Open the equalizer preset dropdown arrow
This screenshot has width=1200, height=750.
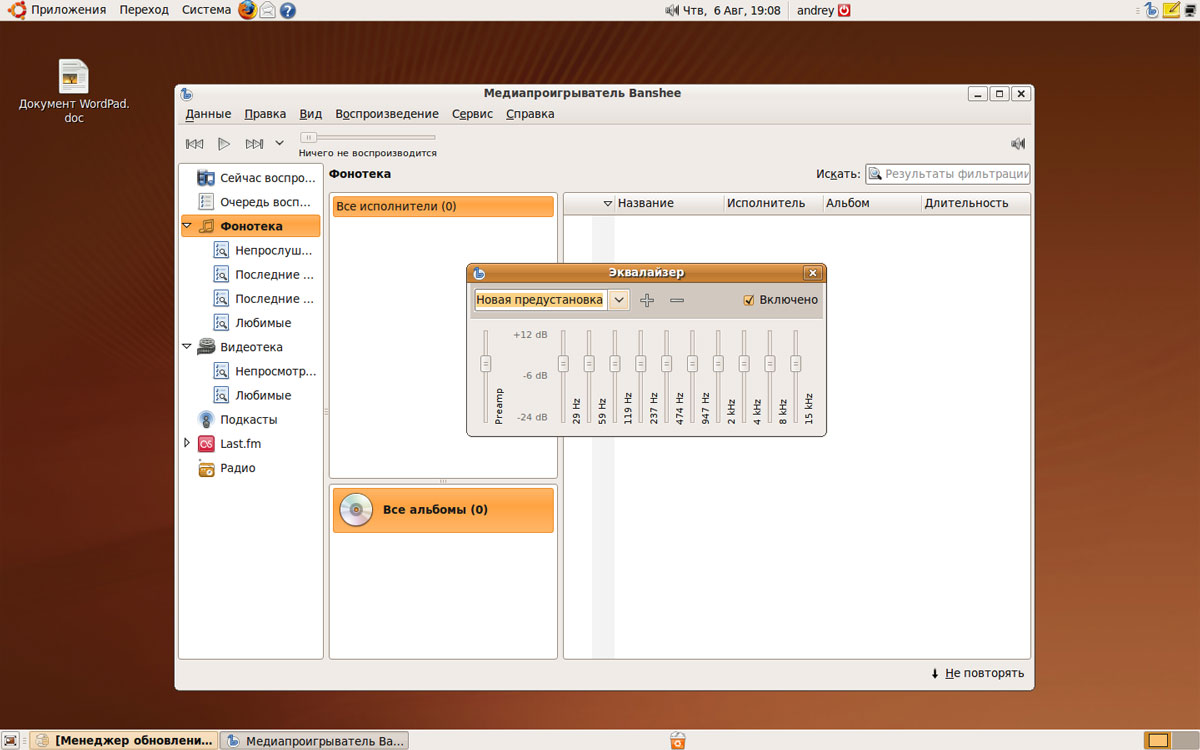click(x=619, y=300)
